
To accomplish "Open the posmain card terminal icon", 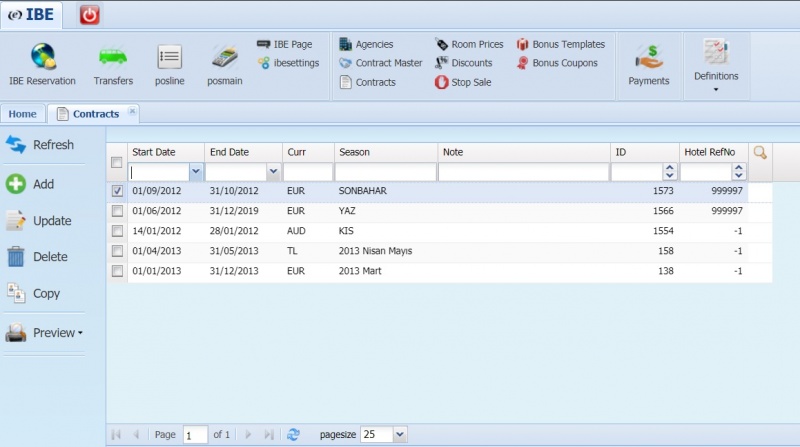I will [224, 57].
